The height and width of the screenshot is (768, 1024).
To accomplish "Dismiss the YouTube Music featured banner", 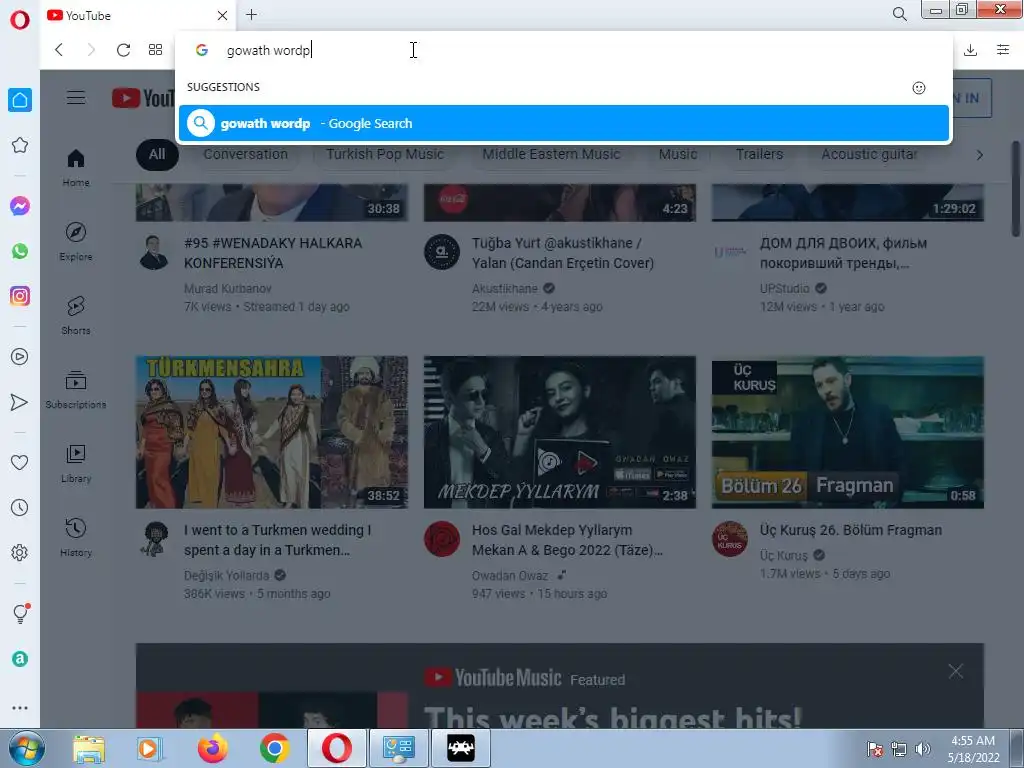I will [955, 671].
